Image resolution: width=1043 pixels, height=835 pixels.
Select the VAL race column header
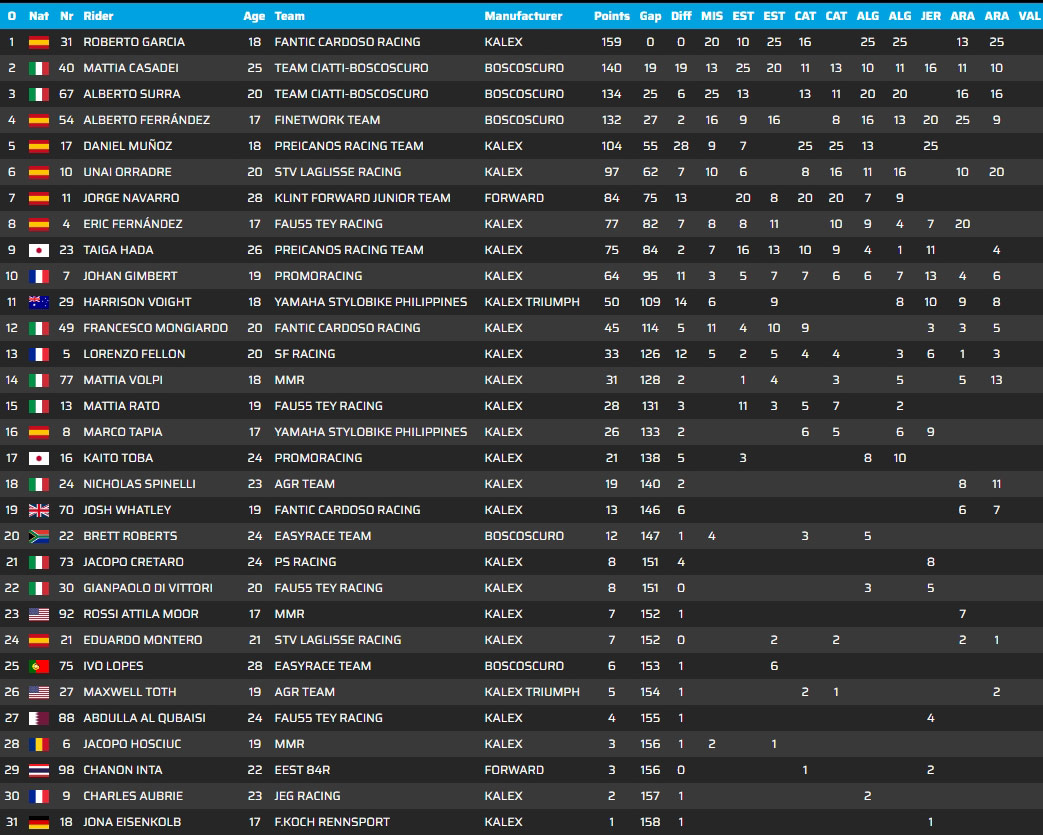point(1028,16)
